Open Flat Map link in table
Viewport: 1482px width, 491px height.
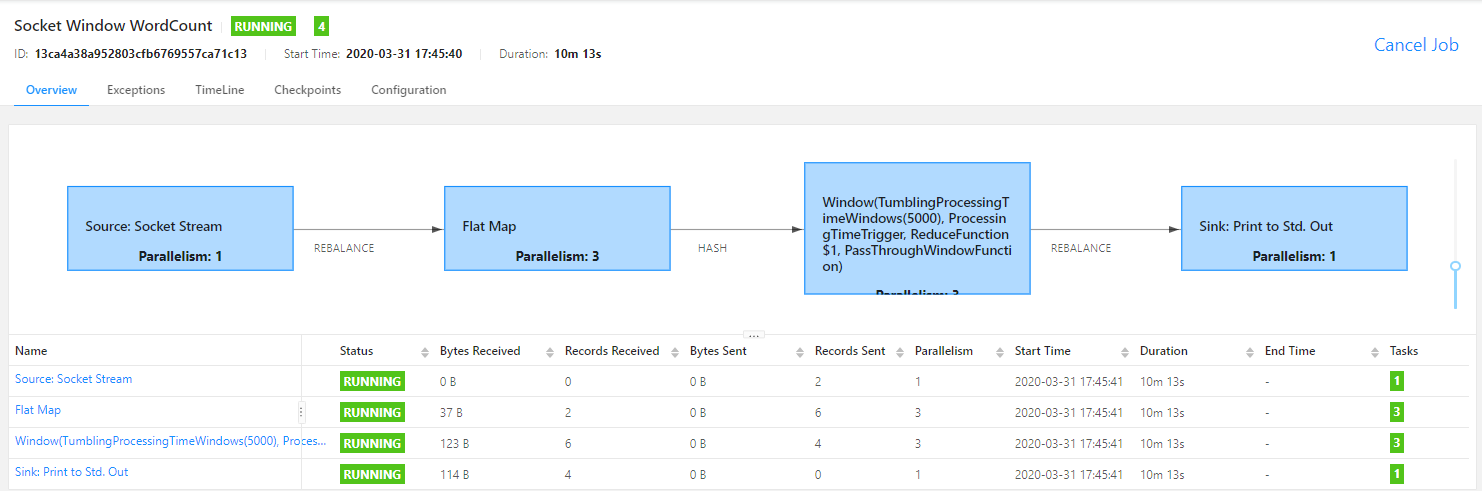click(38, 410)
